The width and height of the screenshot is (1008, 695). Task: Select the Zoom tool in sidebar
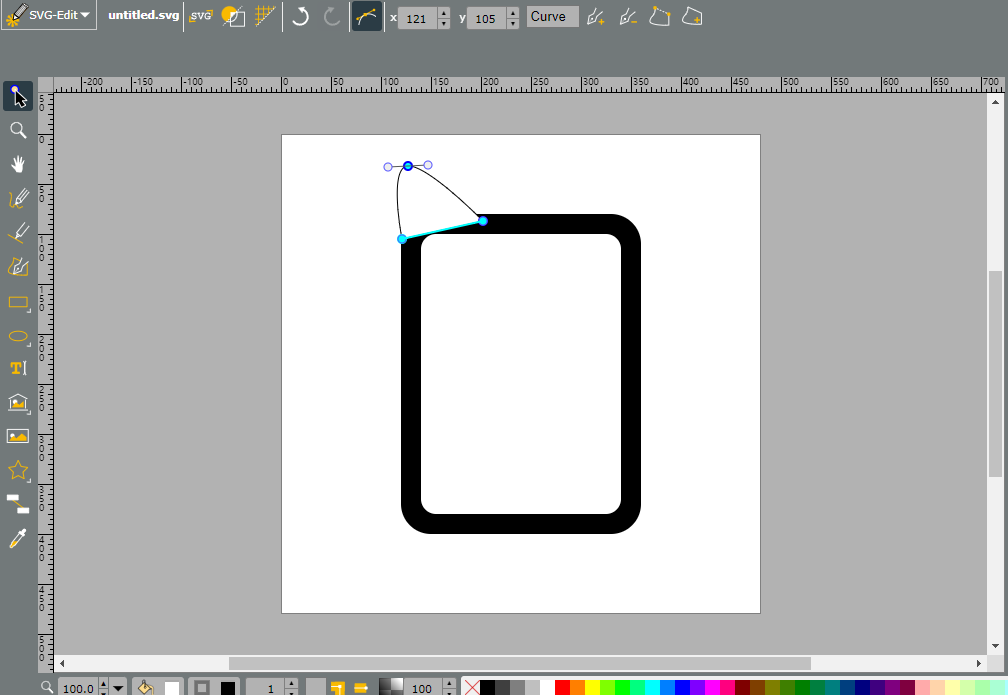pyautogui.click(x=18, y=131)
